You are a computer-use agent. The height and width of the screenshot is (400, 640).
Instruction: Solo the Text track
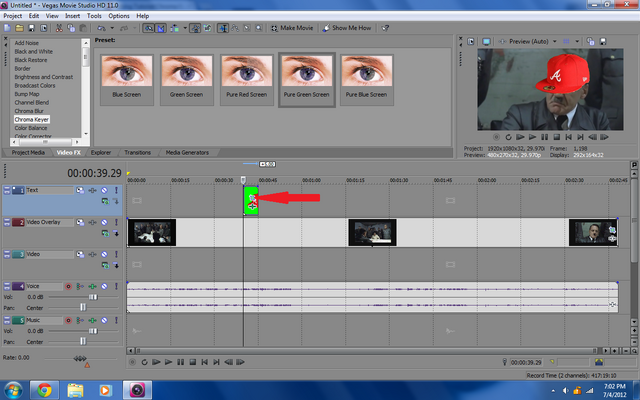(116, 190)
